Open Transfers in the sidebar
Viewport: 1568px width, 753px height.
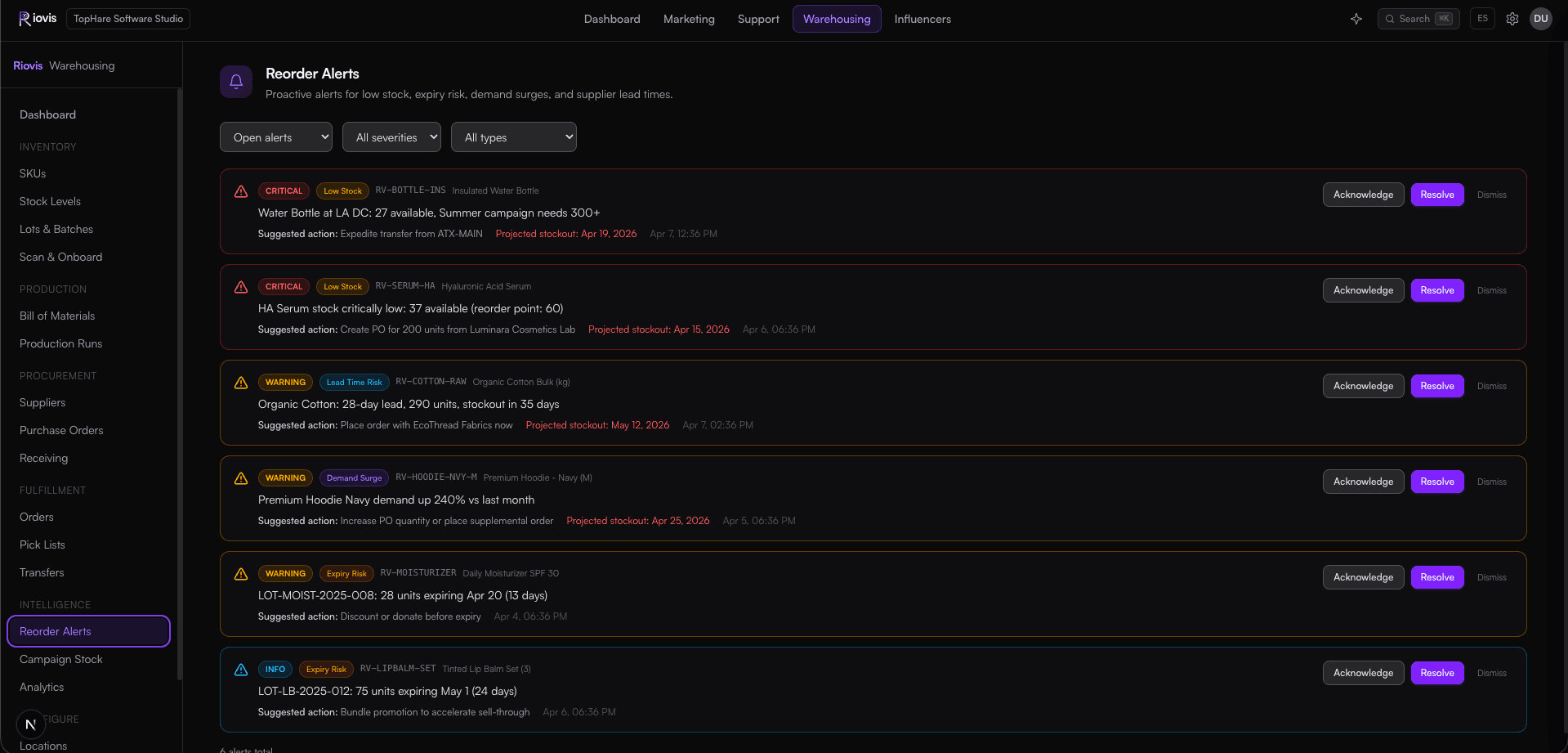[89, 573]
